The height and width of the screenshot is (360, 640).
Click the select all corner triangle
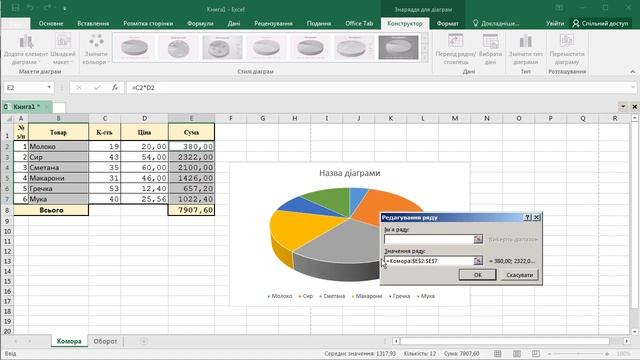(x=8, y=118)
